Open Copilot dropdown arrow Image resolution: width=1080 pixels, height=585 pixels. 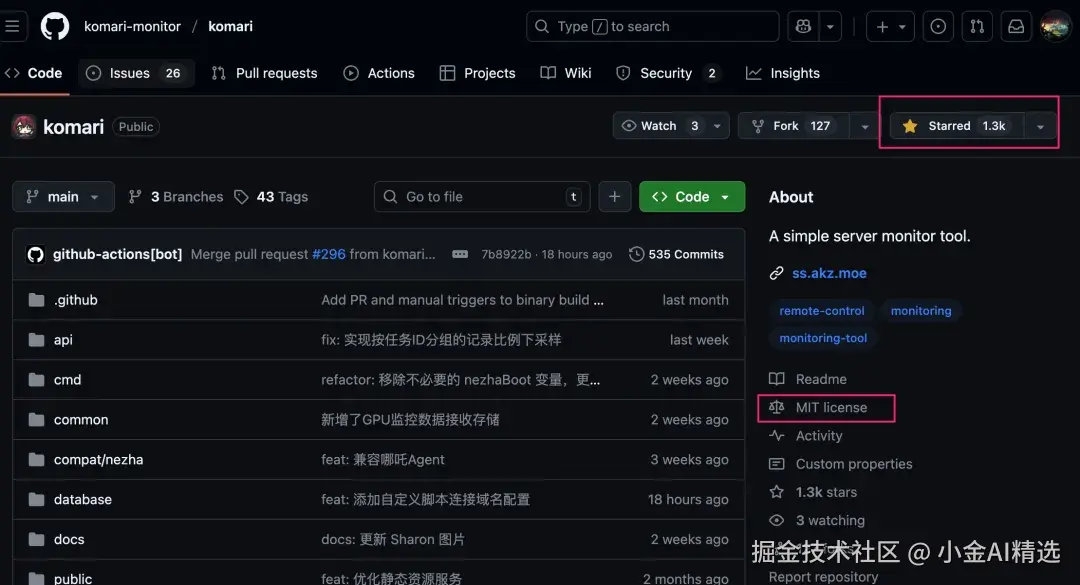(830, 27)
